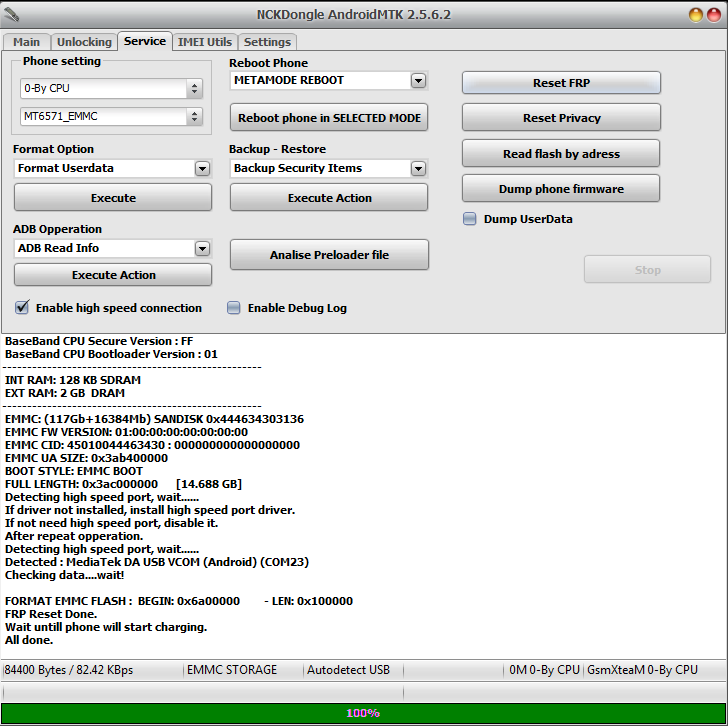Click the MT6571_EMMC model field
The image size is (728, 726).
104,116
